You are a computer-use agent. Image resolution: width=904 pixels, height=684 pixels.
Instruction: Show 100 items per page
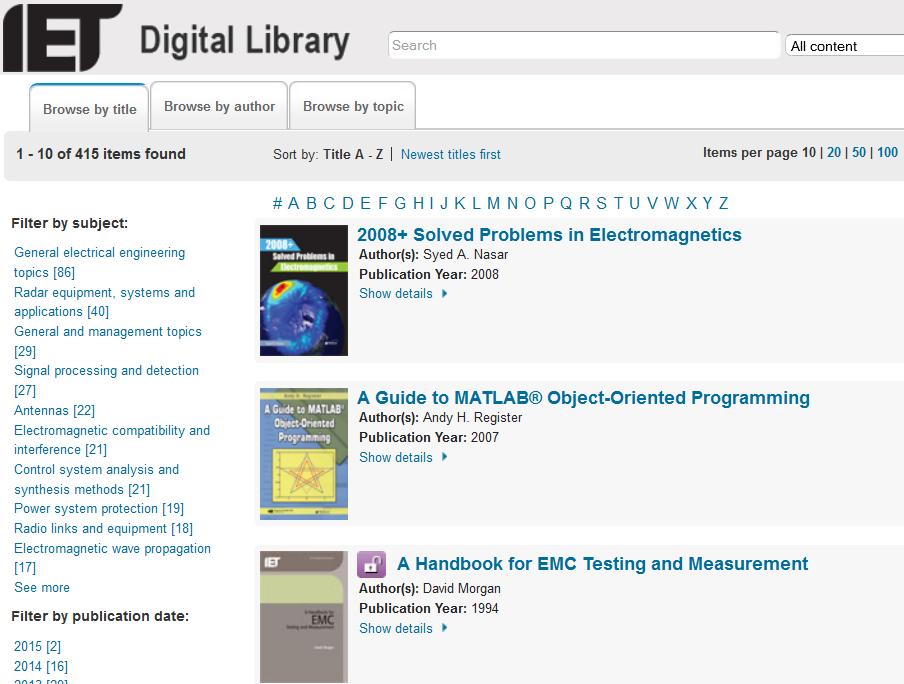pyautogui.click(x=887, y=152)
